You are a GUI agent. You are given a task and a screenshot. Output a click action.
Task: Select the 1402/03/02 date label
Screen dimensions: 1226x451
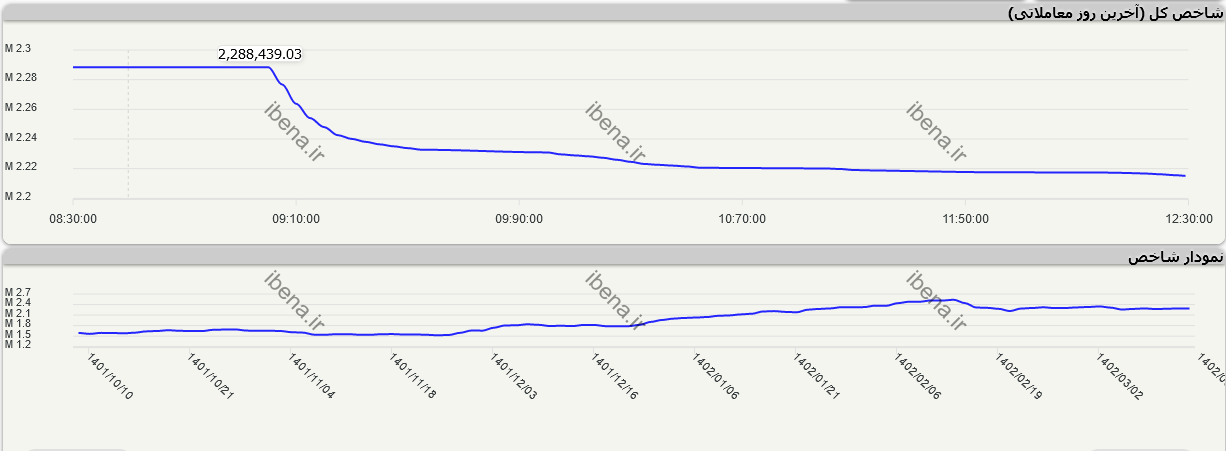point(1120,376)
